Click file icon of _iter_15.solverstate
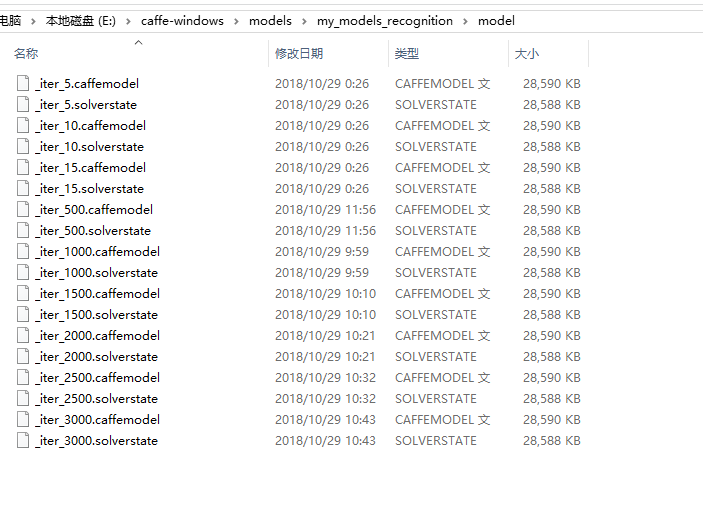 (23, 189)
